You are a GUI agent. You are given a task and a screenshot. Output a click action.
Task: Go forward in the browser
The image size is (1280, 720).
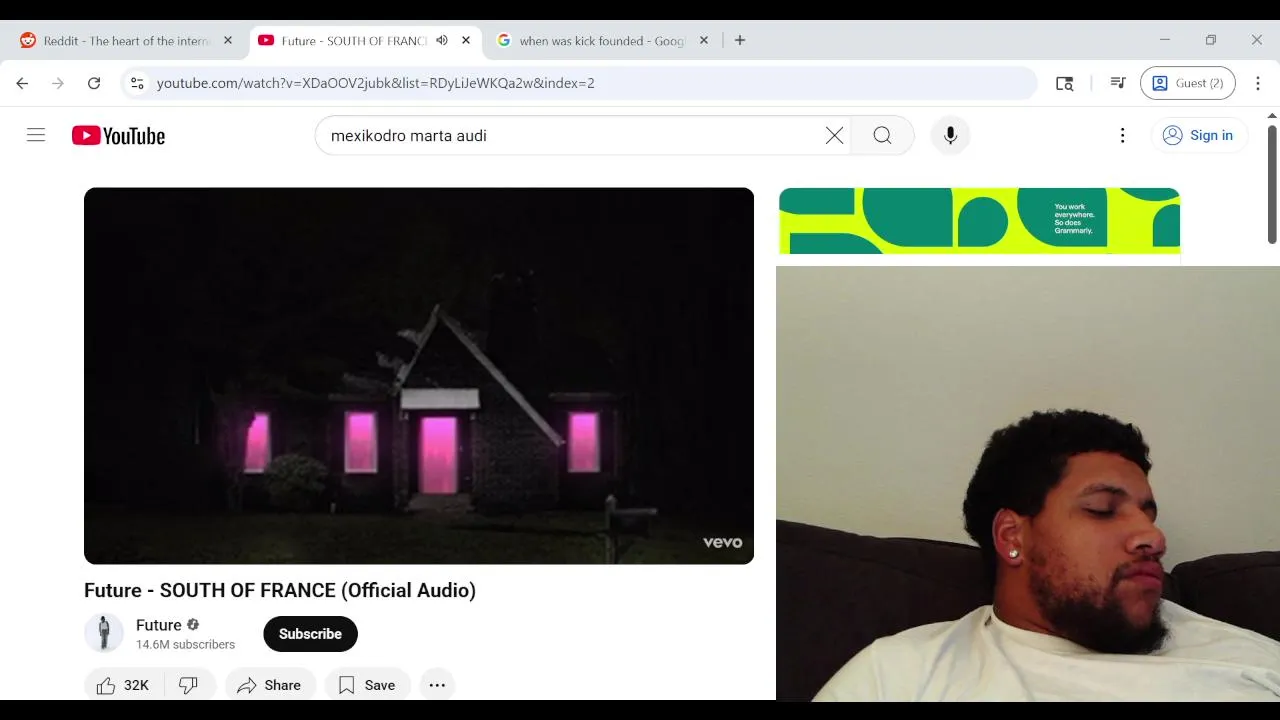58,83
